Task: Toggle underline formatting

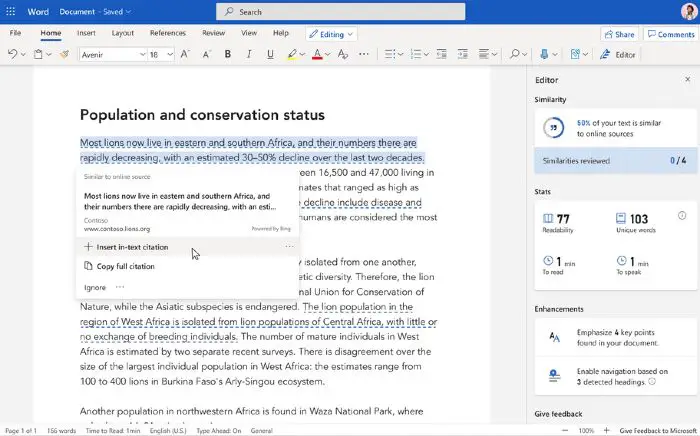Action: click(270, 54)
